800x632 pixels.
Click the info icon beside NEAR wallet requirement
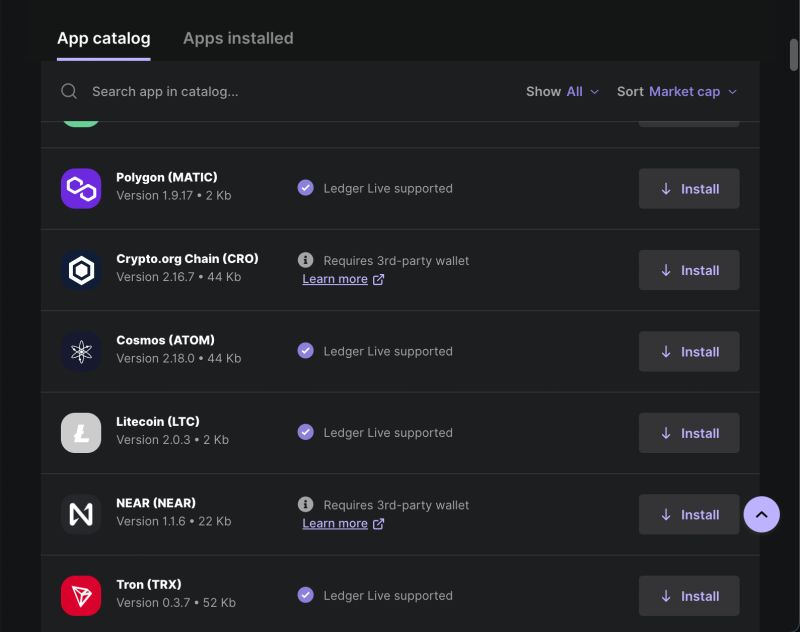306,505
